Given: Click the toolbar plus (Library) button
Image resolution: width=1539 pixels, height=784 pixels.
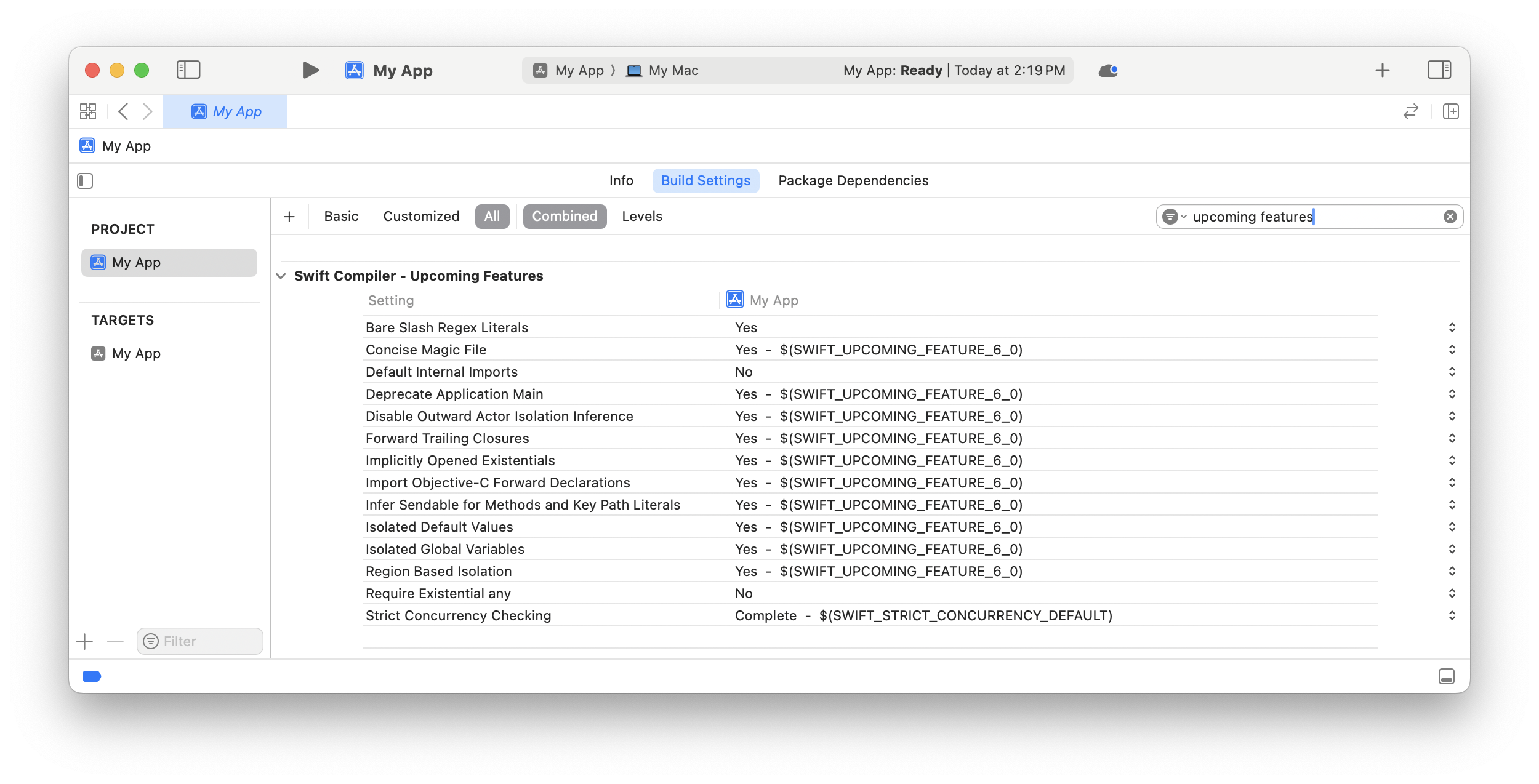Looking at the screenshot, I should [x=1383, y=70].
